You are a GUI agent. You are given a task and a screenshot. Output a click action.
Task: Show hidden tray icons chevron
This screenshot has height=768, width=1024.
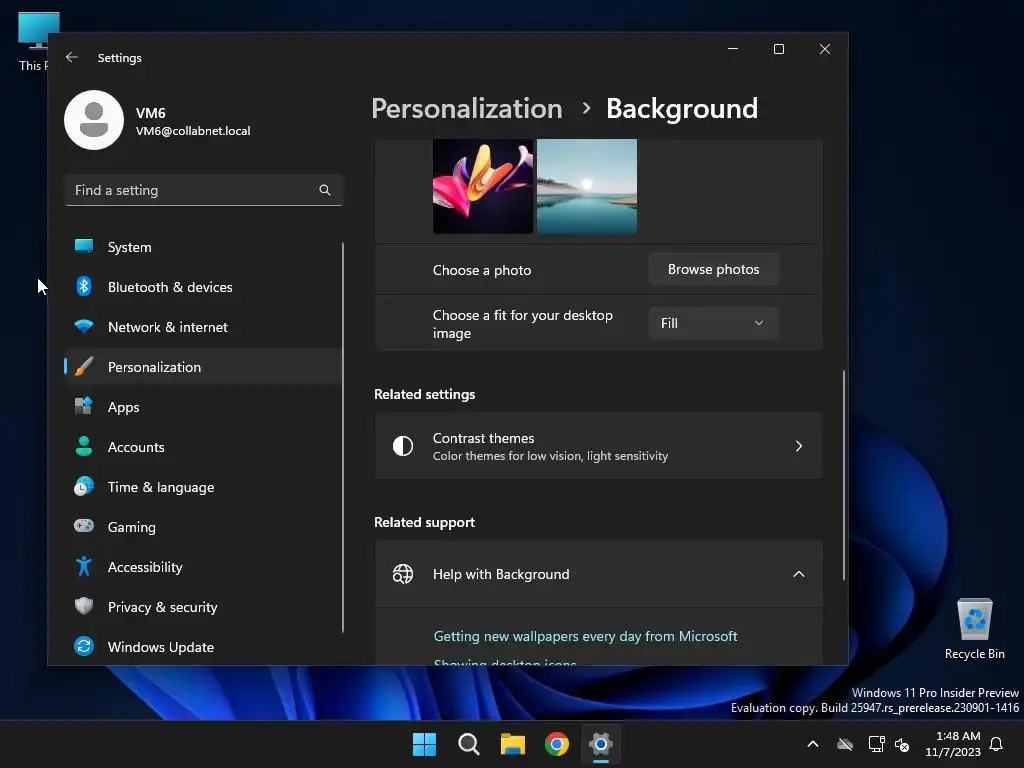(813, 744)
